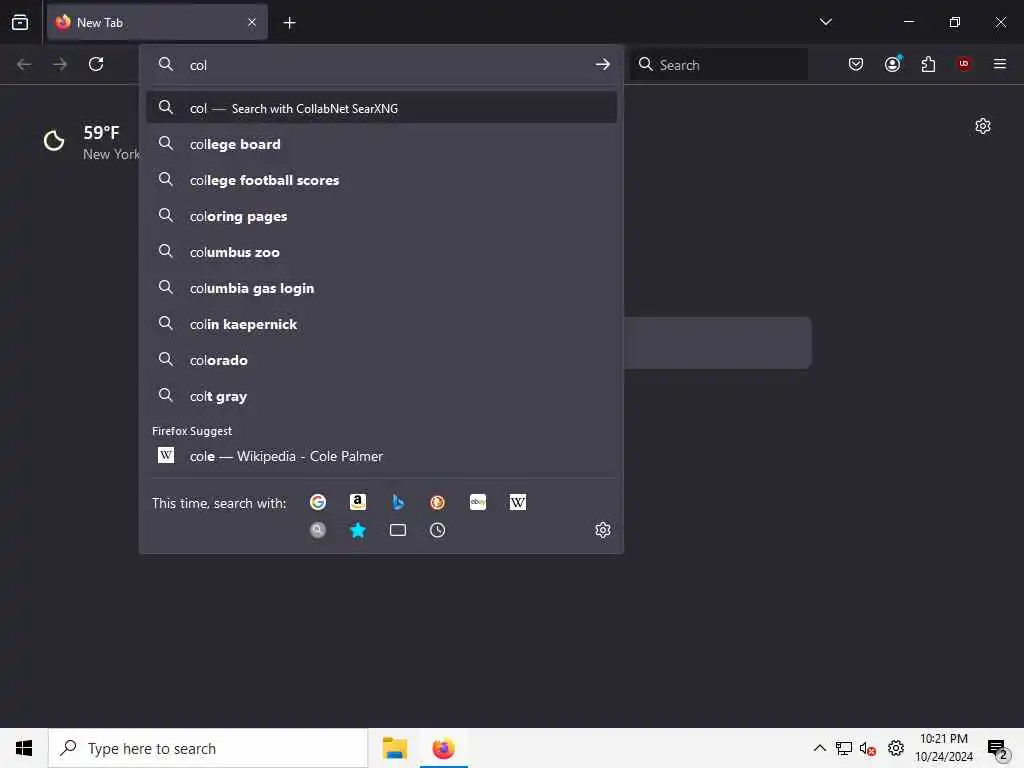Open the settings gear tray icon
Image resolution: width=1024 pixels, height=768 pixels.
pyautogui.click(x=896, y=748)
